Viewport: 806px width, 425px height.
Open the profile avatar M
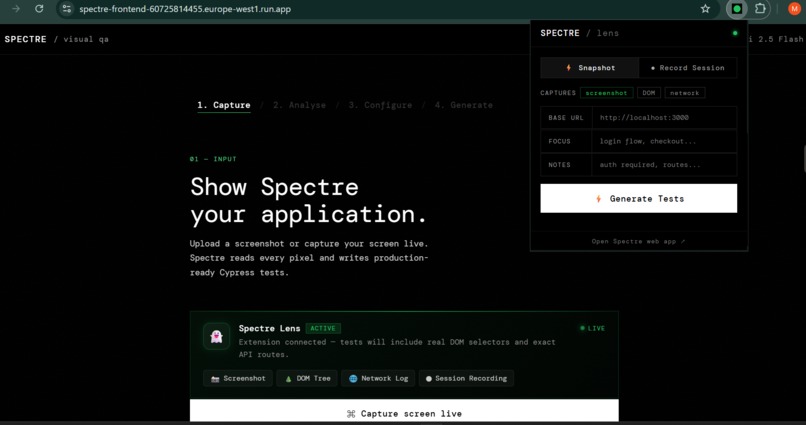click(x=794, y=9)
